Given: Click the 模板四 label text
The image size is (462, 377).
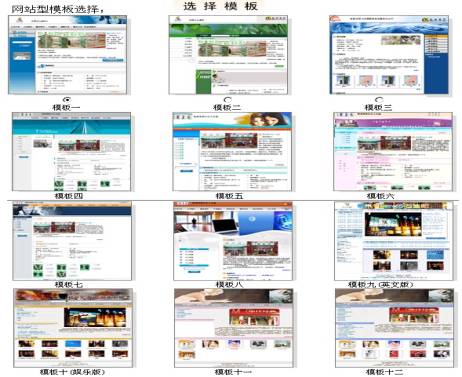Looking at the screenshot, I should tap(69, 196).
